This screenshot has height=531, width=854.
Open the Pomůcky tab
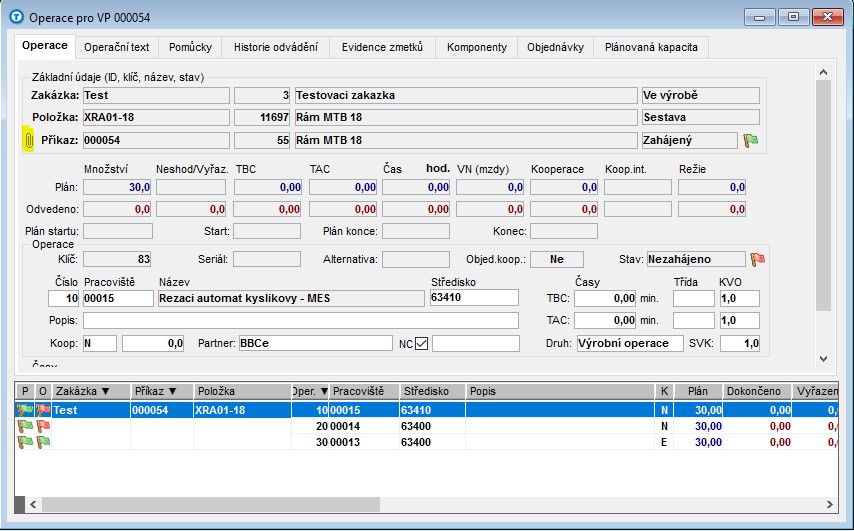click(x=190, y=47)
